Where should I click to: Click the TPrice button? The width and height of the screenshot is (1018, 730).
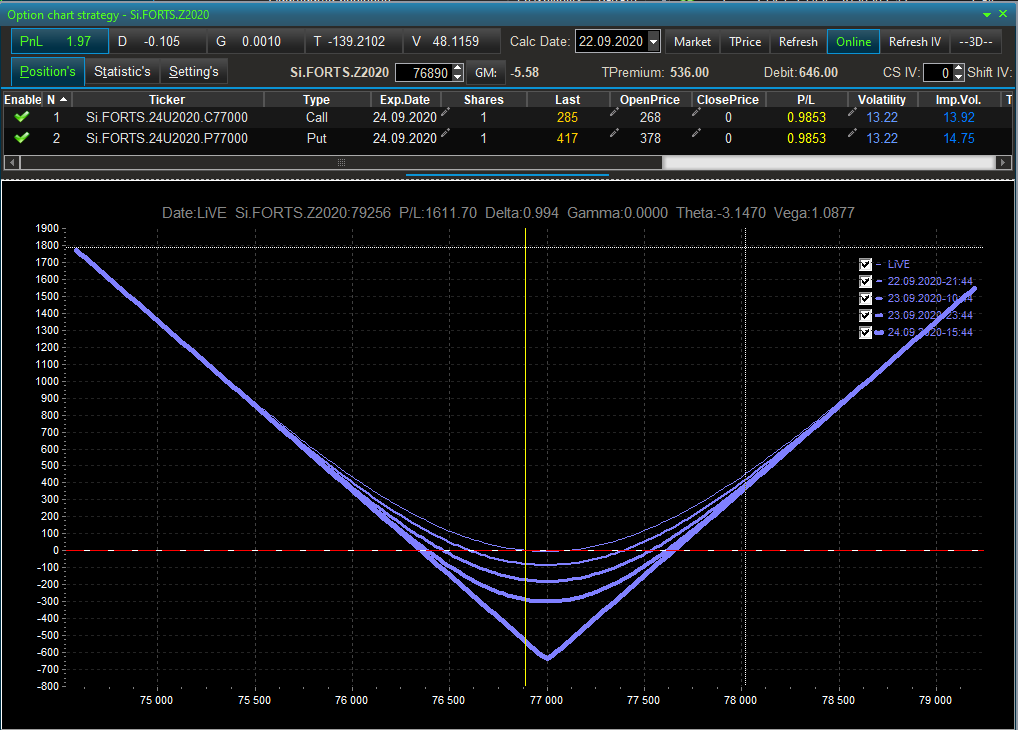tap(744, 42)
